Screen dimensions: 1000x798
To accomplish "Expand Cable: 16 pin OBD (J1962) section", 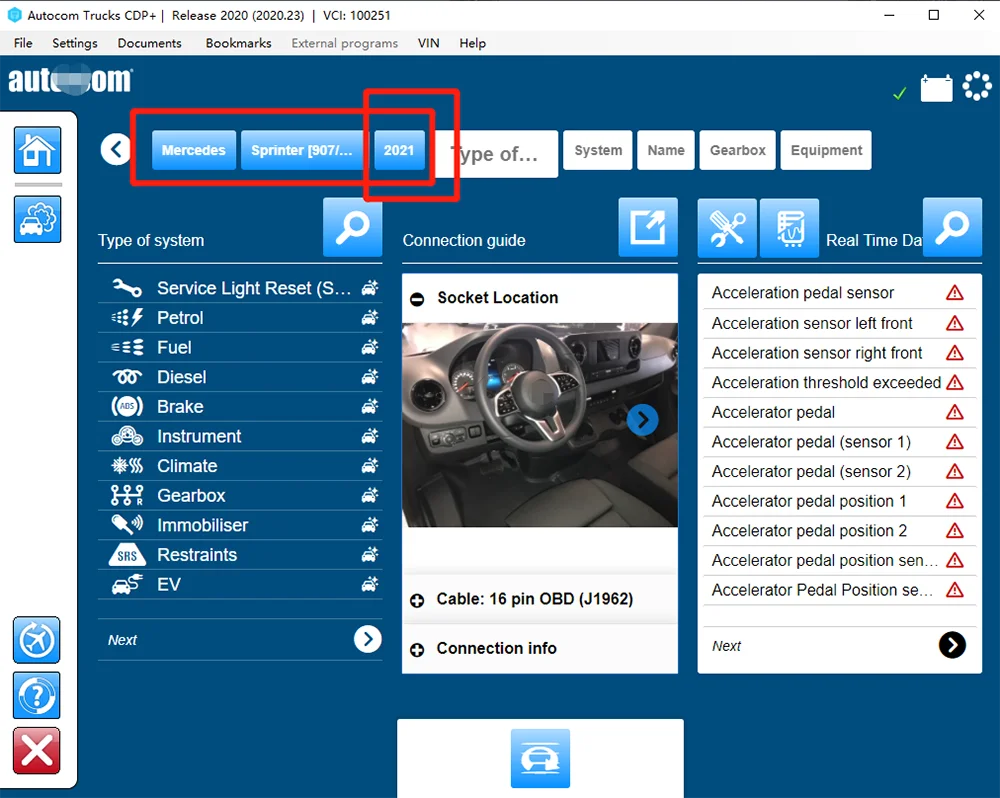I will tap(417, 600).
